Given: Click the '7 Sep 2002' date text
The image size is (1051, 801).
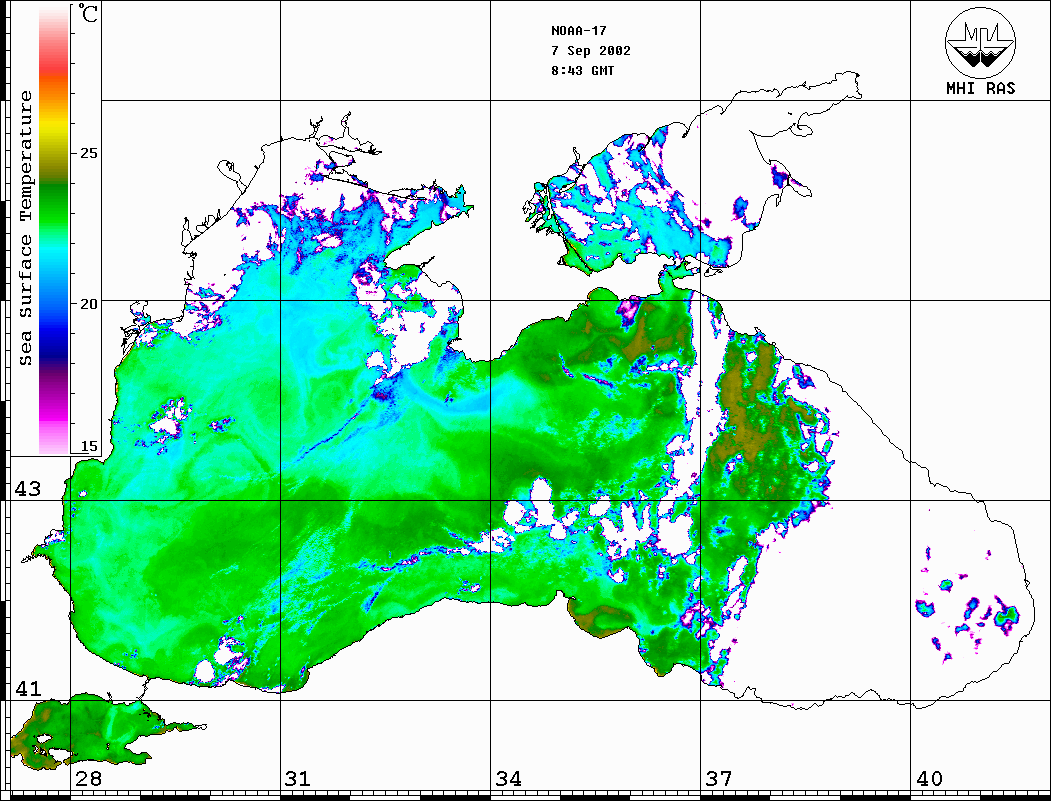Looking at the screenshot, I should pos(591,51).
